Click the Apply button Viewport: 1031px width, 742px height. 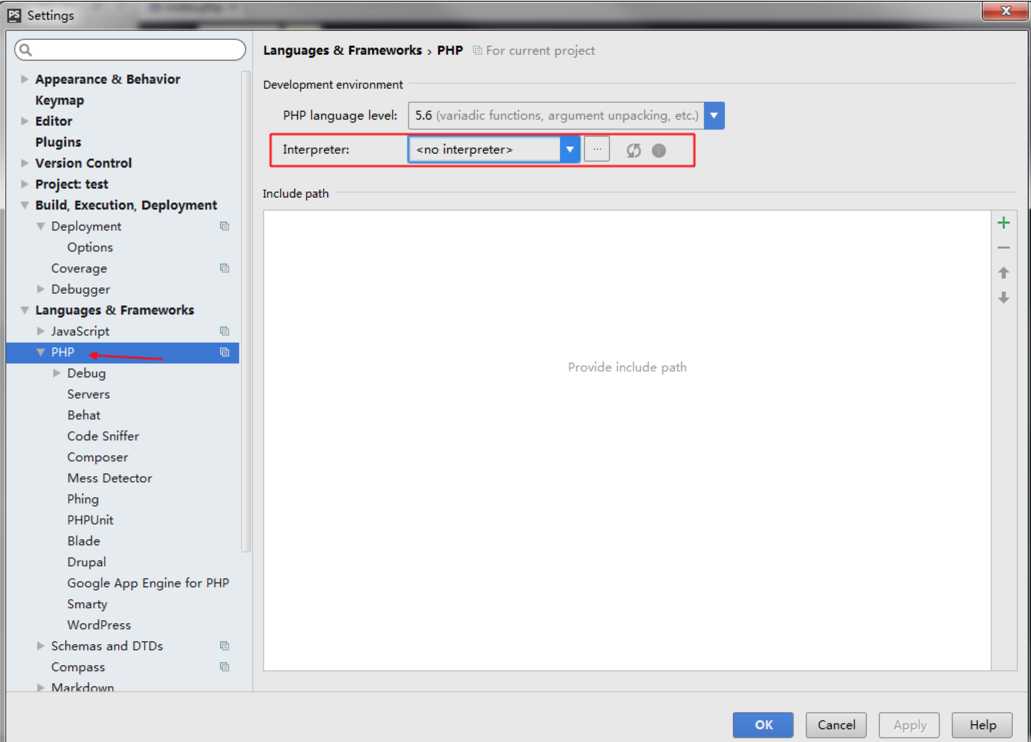(909, 725)
